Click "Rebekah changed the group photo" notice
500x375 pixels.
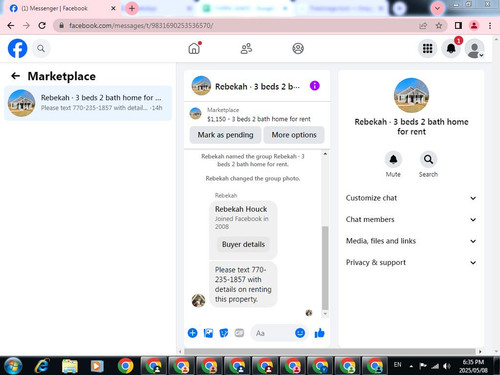tap(253, 178)
